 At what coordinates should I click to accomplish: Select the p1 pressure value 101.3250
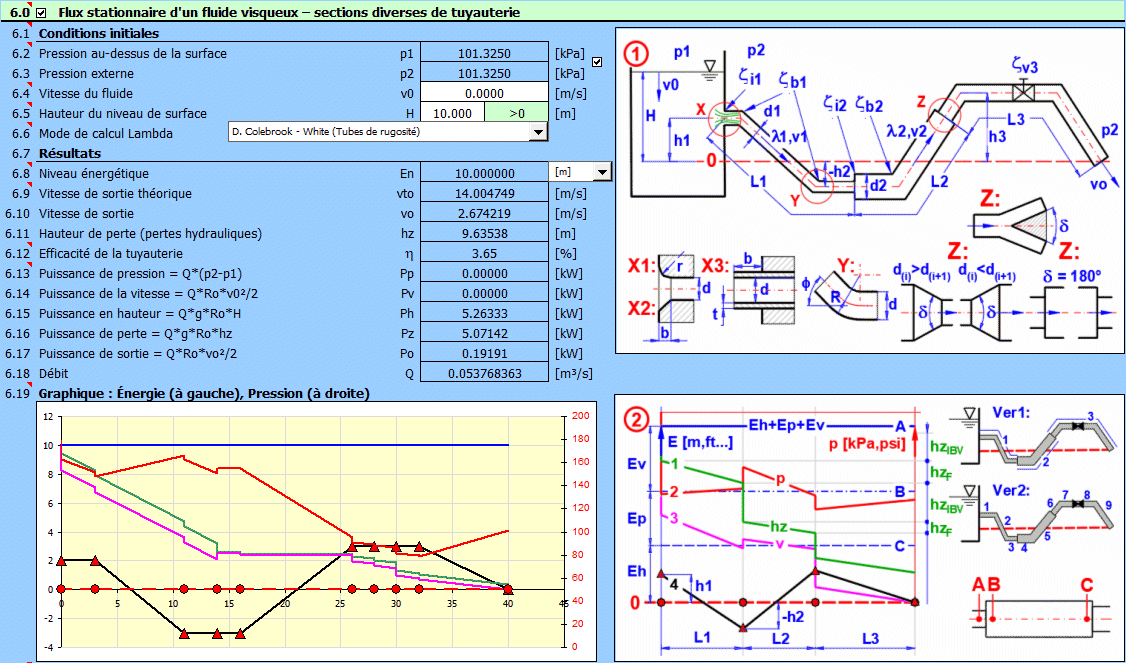coord(485,52)
